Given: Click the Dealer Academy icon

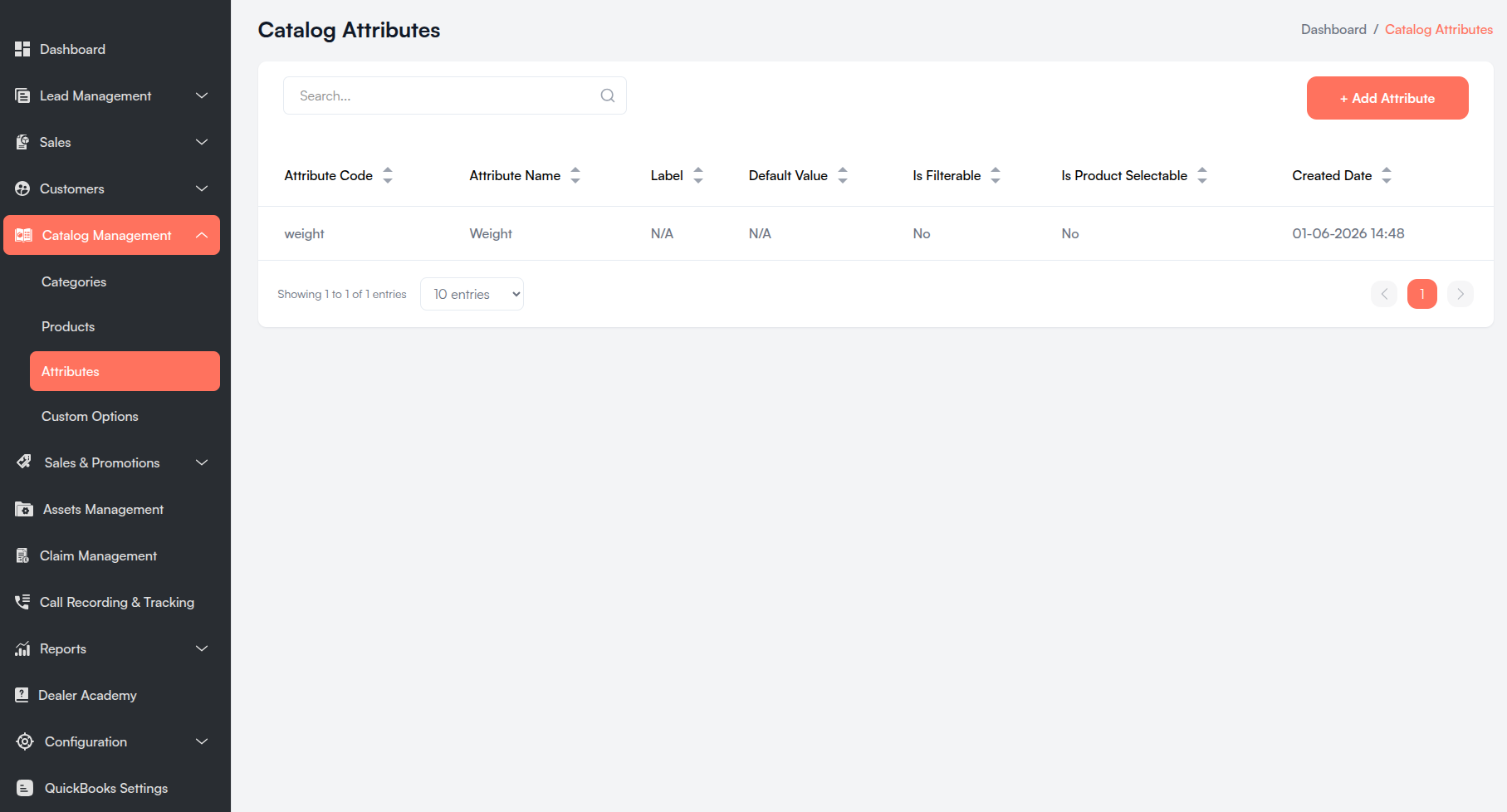Looking at the screenshot, I should tap(22, 695).
